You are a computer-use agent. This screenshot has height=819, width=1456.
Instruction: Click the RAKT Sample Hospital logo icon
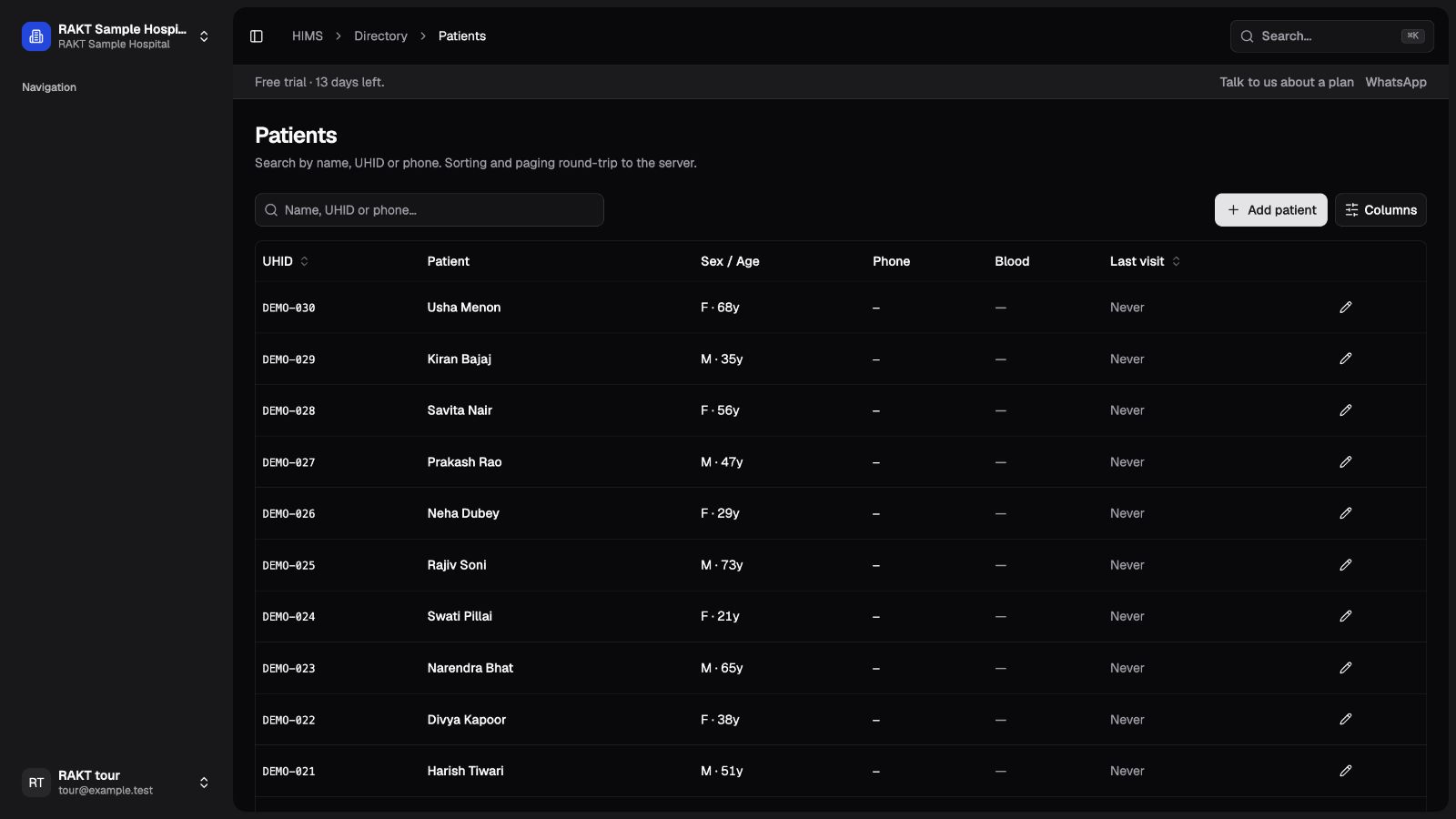[36, 36]
